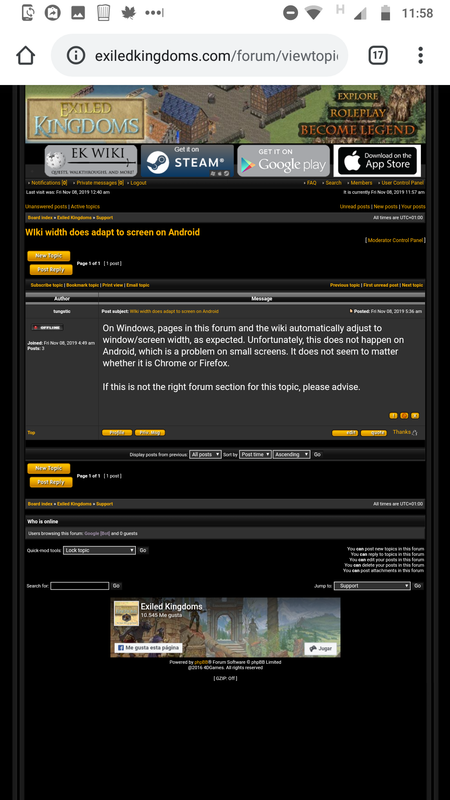View Your posts link

(x=413, y=207)
